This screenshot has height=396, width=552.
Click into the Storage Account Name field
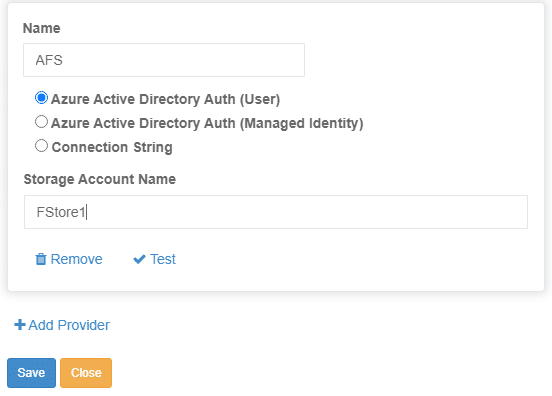coord(276,212)
